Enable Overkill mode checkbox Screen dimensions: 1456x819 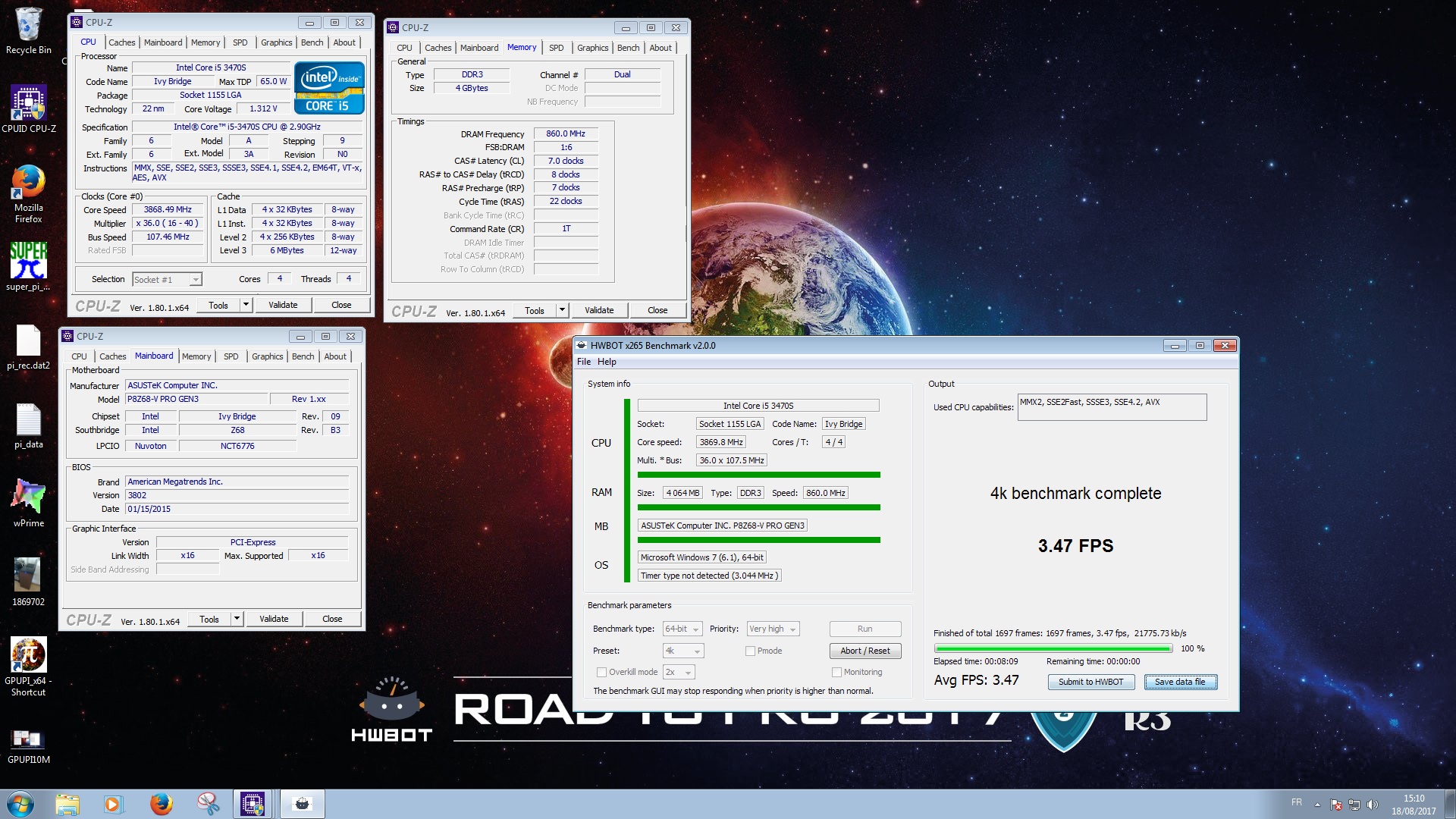[x=601, y=672]
